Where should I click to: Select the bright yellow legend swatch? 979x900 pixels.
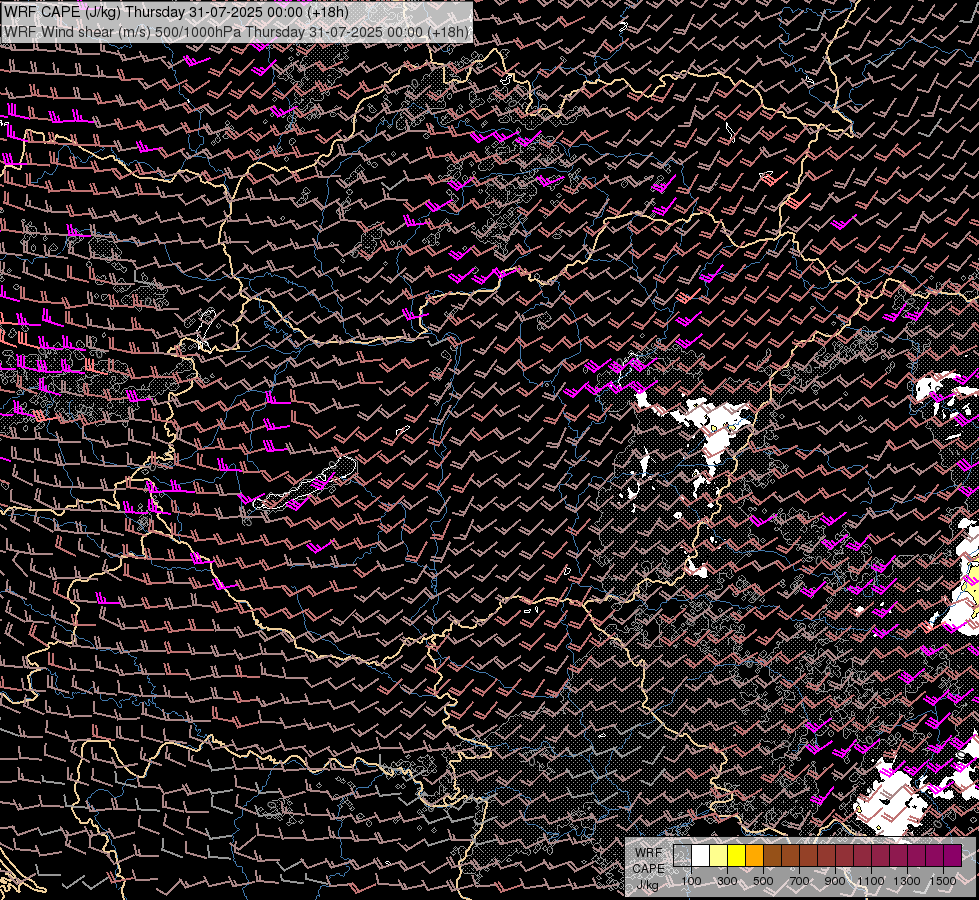736,856
